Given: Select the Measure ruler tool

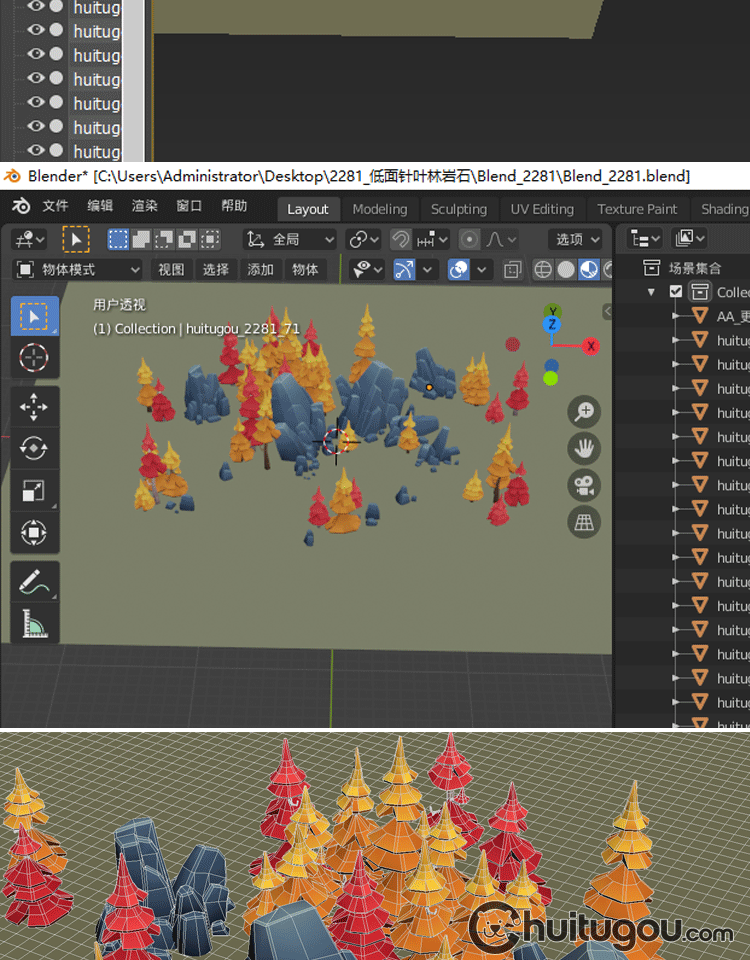Looking at the screenshot, I should coord(34,624).
